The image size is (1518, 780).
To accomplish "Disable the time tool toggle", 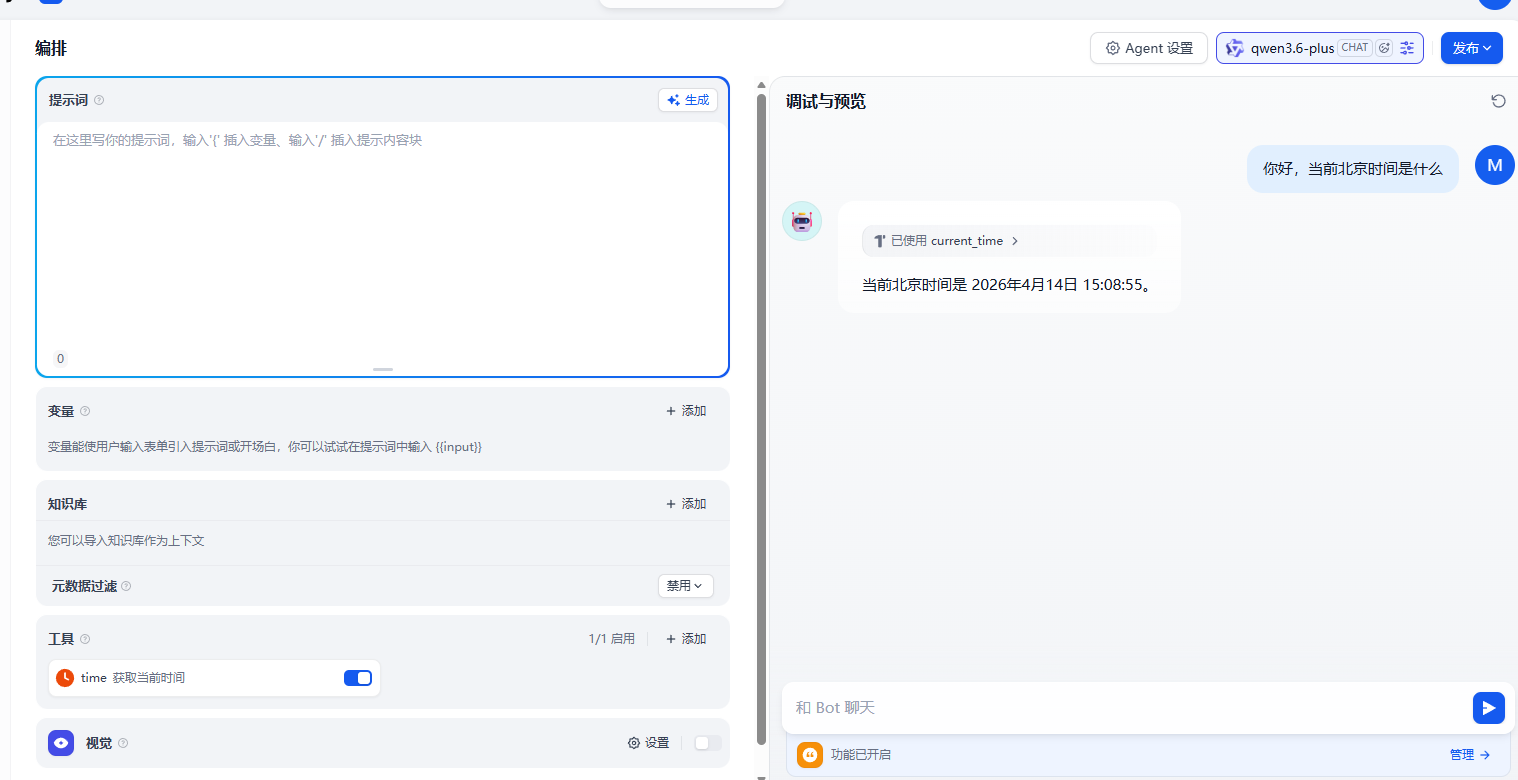I will coord(357,678).
